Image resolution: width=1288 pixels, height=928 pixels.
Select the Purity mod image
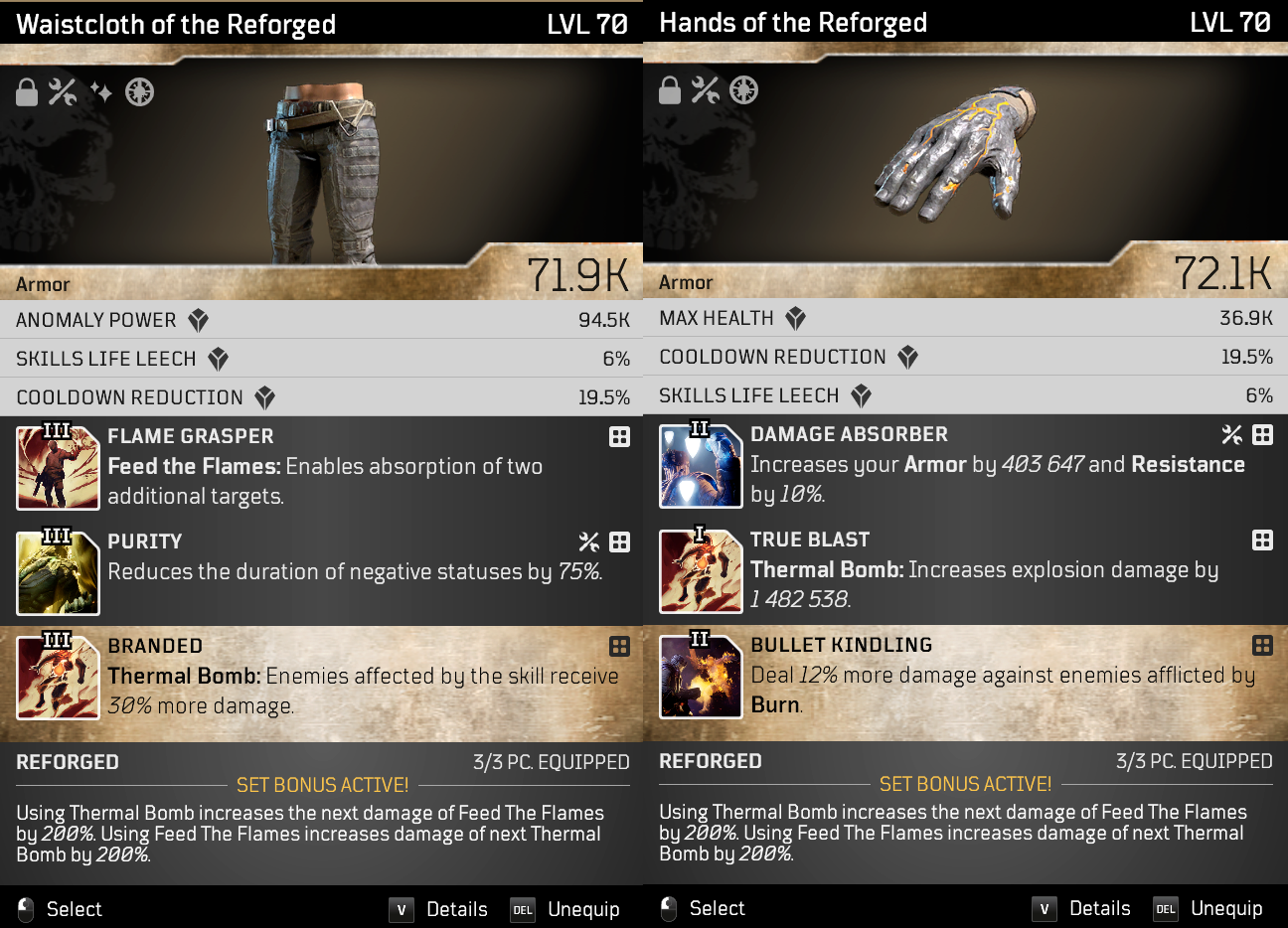pos(58,572)
